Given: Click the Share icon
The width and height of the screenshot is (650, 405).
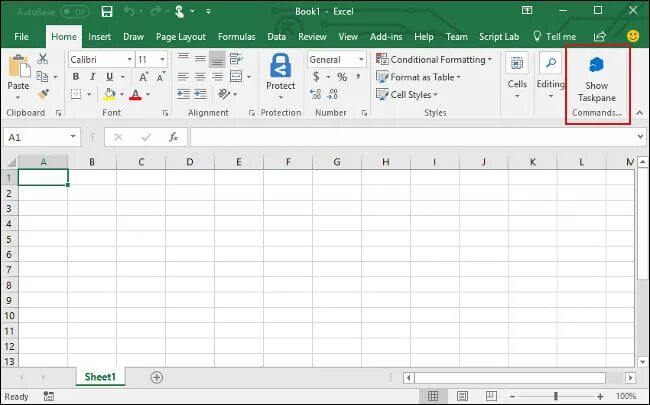Looking at the screenshot, I should [600, 36].
